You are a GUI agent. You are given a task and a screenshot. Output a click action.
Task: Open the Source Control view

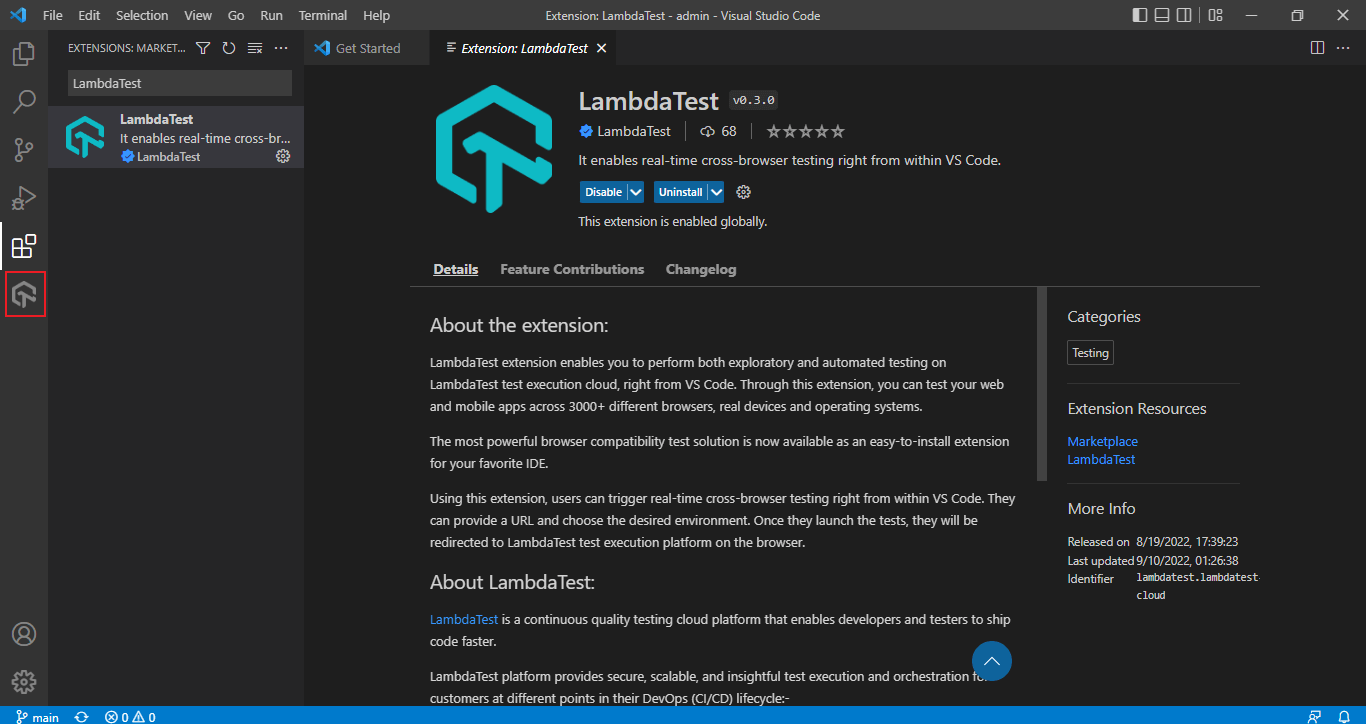24,150
